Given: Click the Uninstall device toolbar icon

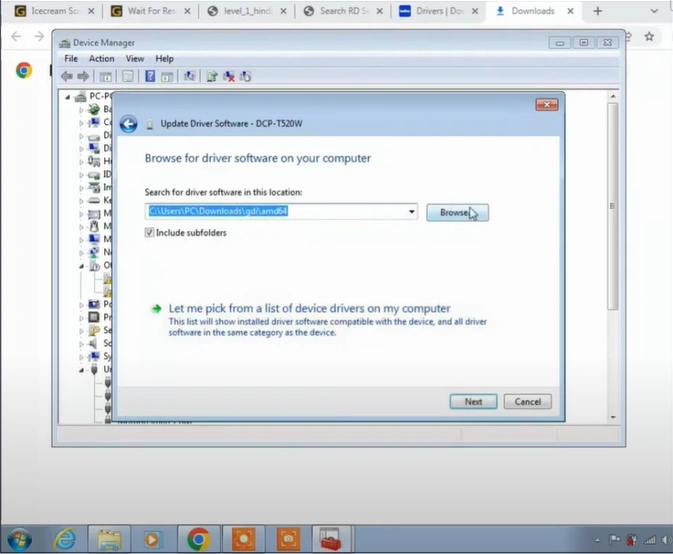Looking at the screenshot, I should (x=229, y=76).
